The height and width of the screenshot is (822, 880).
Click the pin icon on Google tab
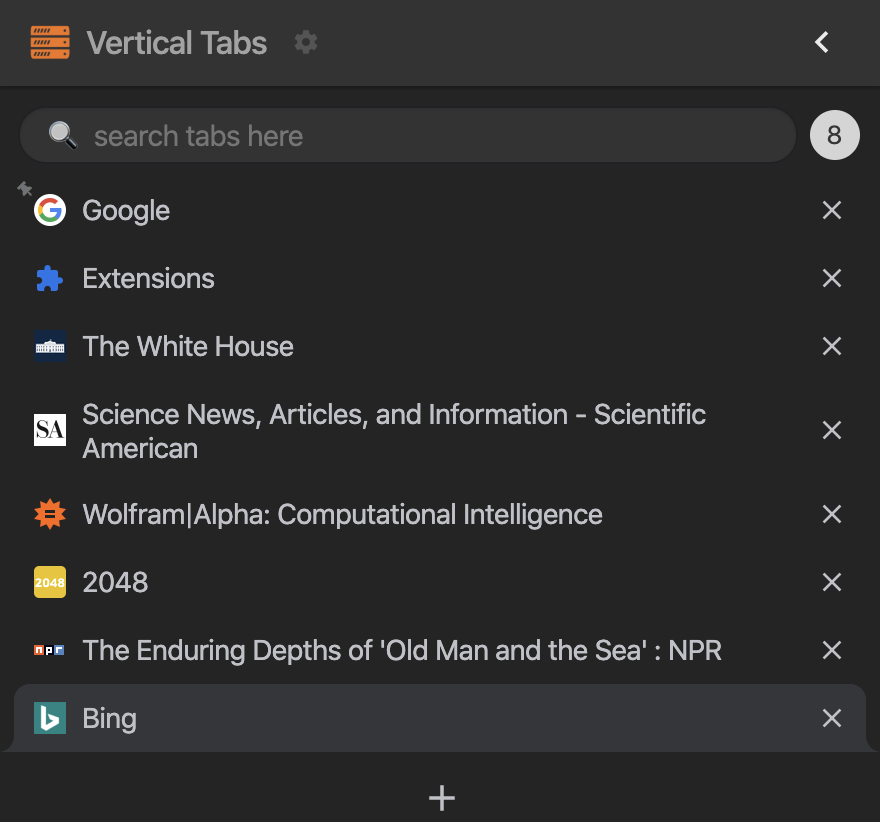pos(25,188)
